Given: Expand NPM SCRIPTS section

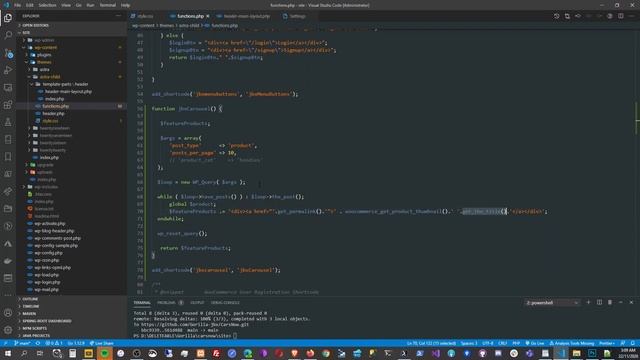Looking at the screenshot, I should [x=34, y=328].
